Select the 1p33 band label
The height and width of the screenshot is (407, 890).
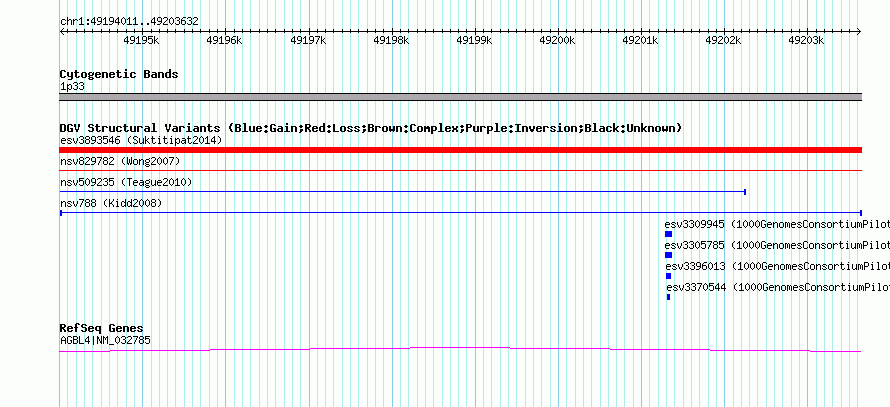[73, 87]
